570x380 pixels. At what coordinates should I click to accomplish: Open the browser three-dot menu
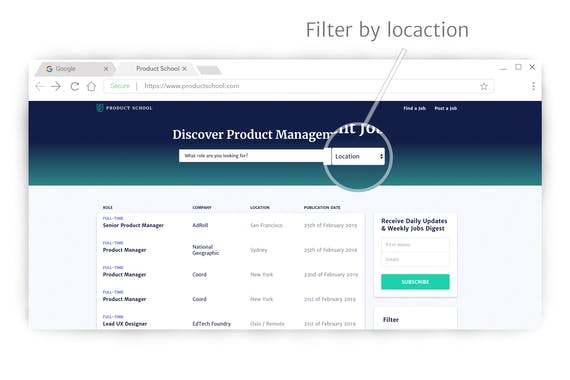533,87
